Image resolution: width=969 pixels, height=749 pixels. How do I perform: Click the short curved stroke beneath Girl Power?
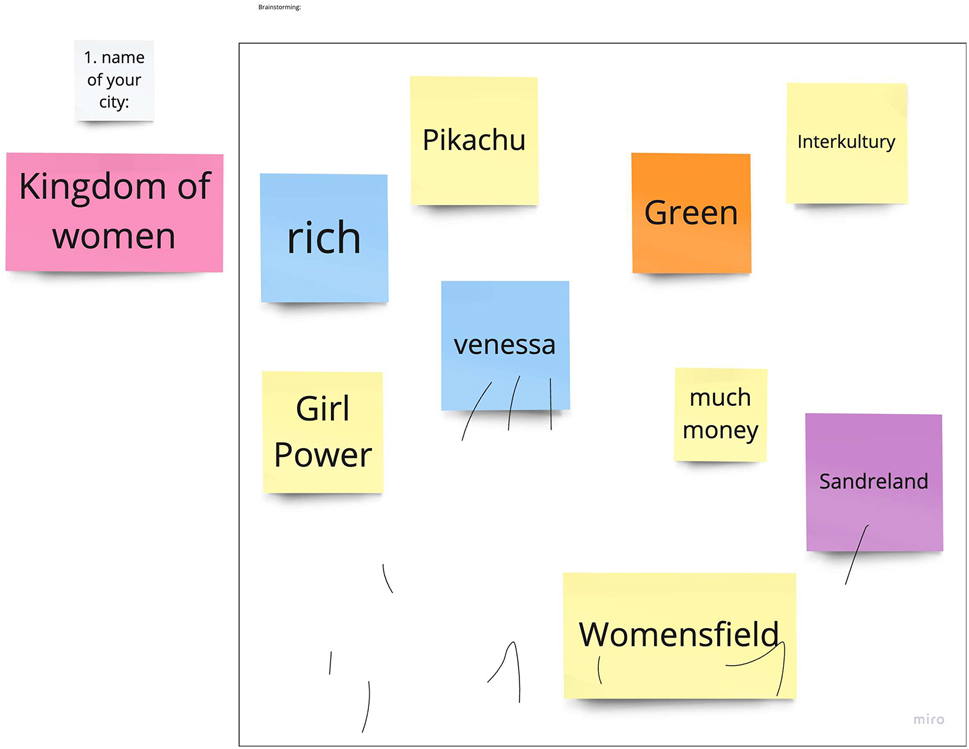click(387, 578)
